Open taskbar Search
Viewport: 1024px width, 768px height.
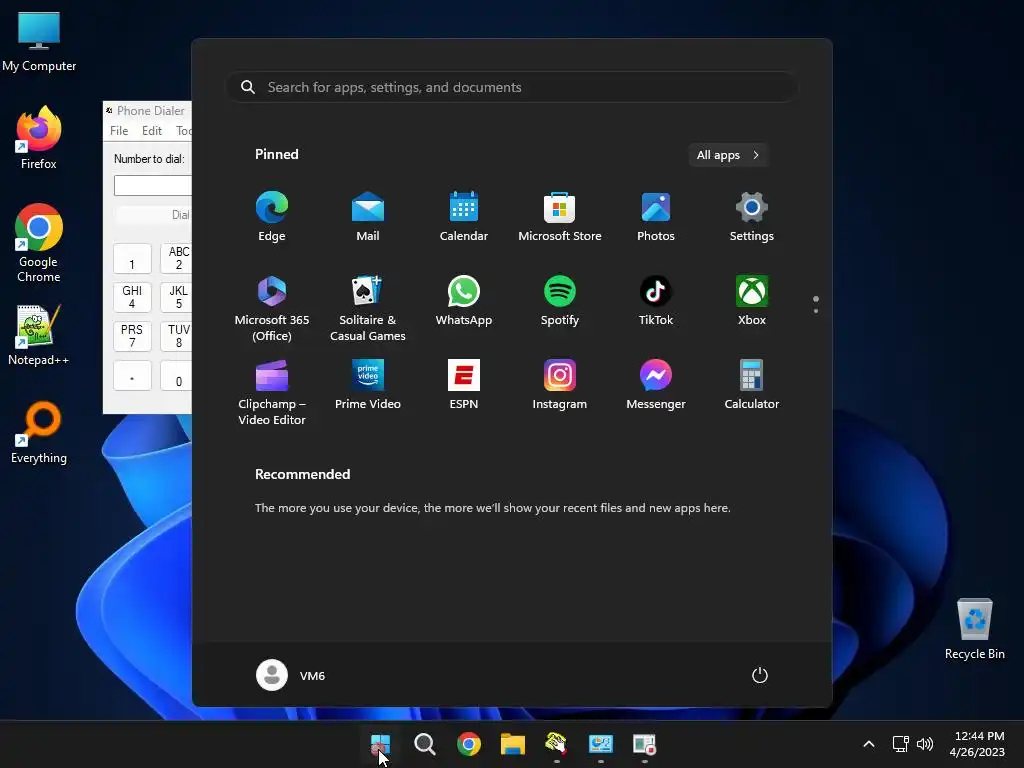click(x=424, y=744)
